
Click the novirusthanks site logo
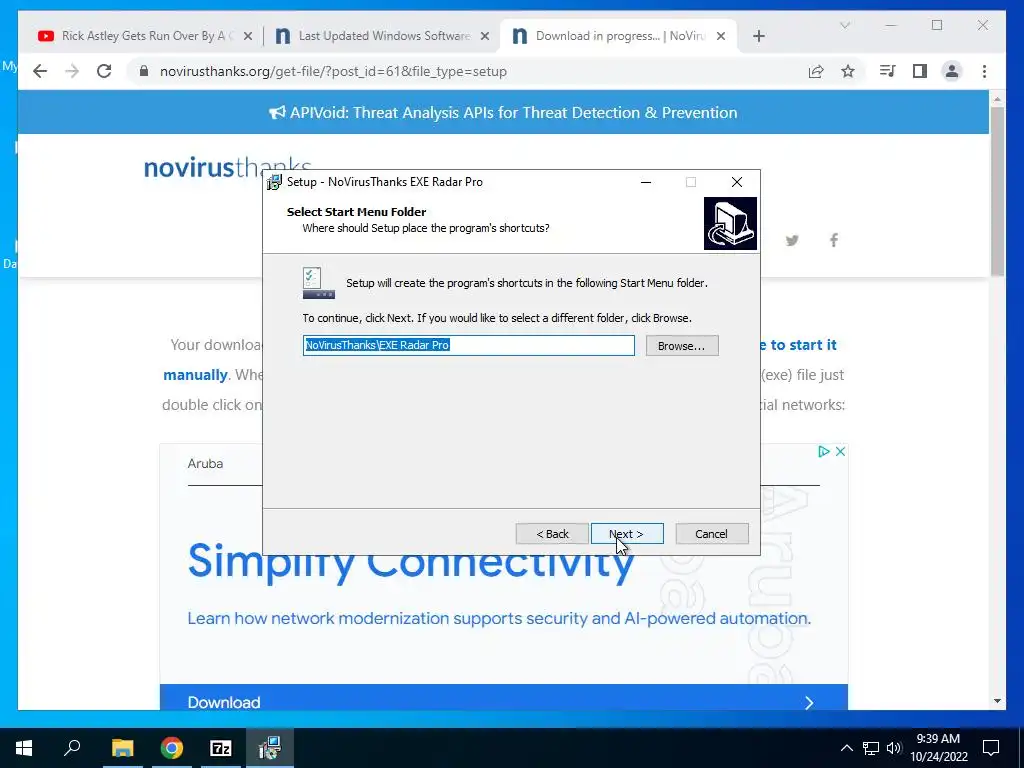coord(227,167)
